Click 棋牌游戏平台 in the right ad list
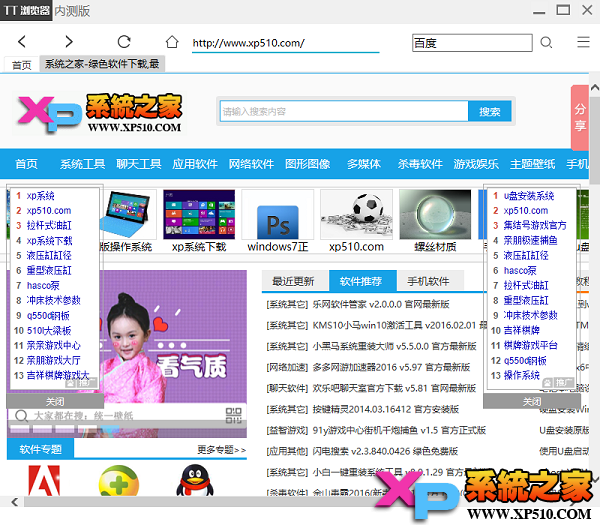Screen dimensions: 600x525 [x=530, y=346]
